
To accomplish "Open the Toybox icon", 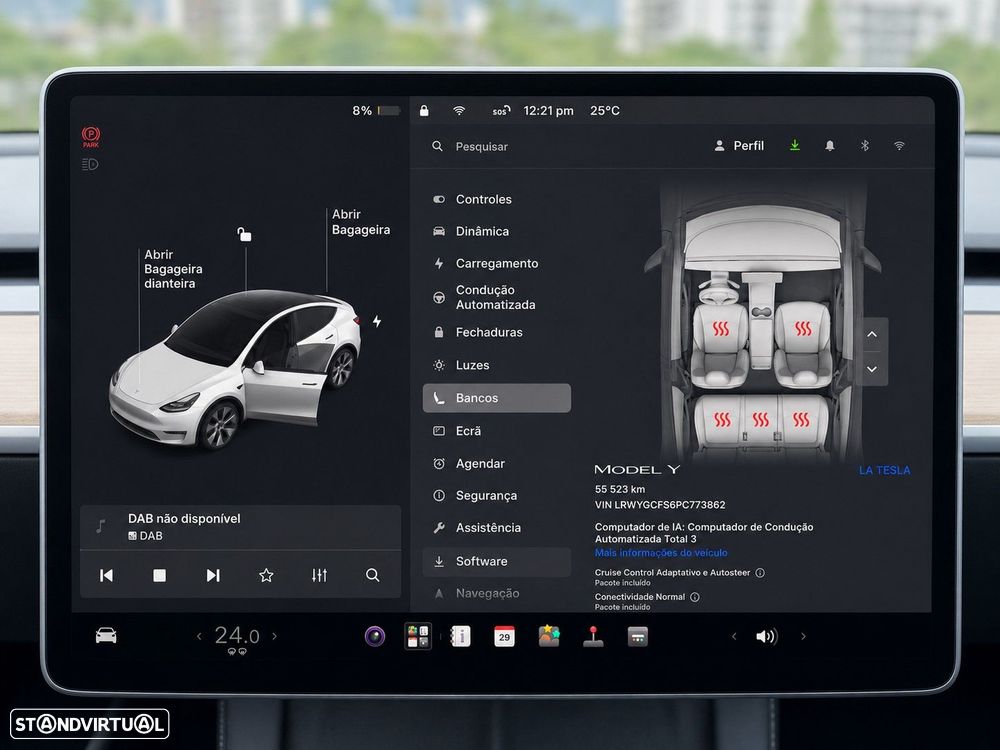I will click(548, 636).
